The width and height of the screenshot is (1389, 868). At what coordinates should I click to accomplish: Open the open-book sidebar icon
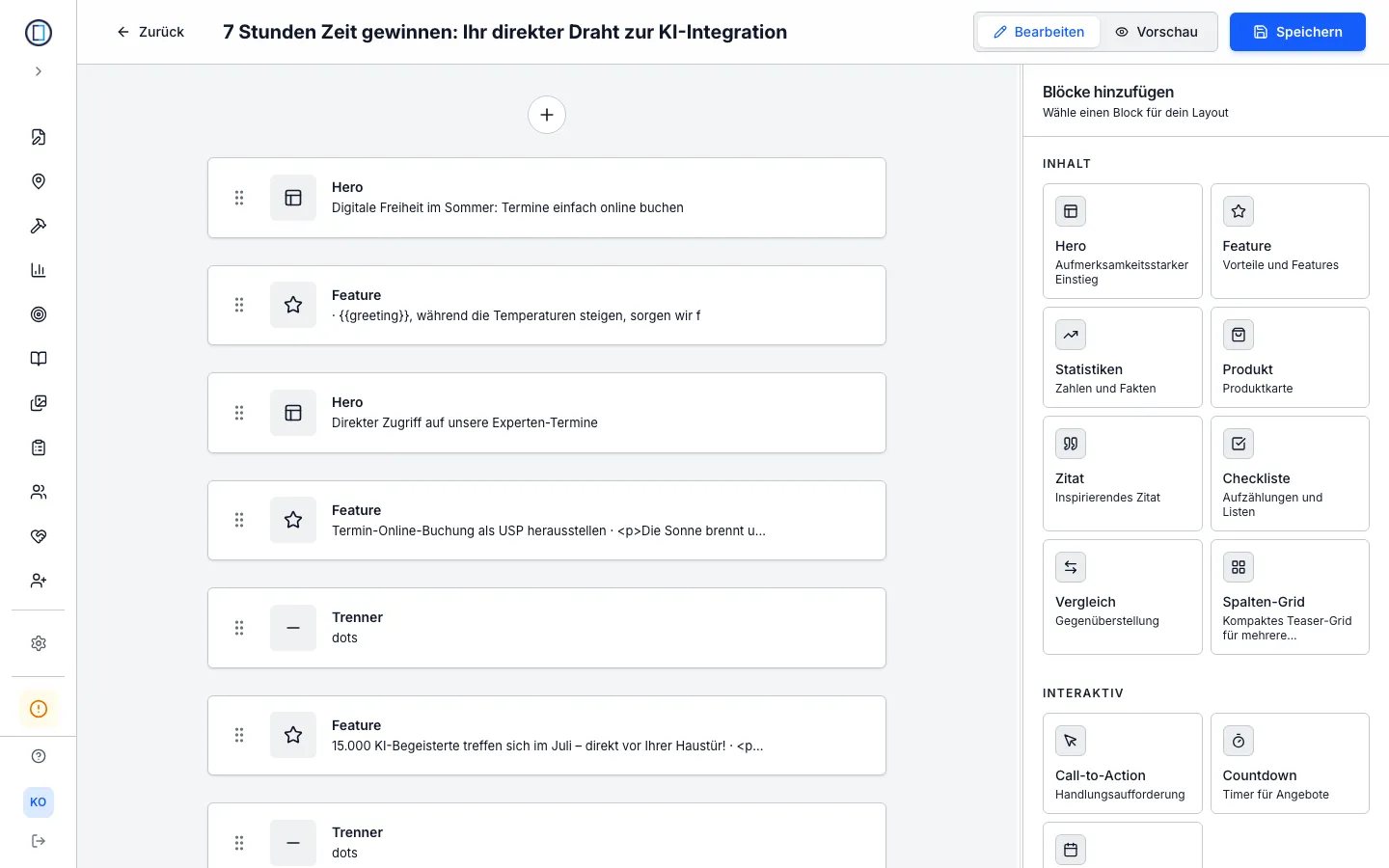pos(39,359)
